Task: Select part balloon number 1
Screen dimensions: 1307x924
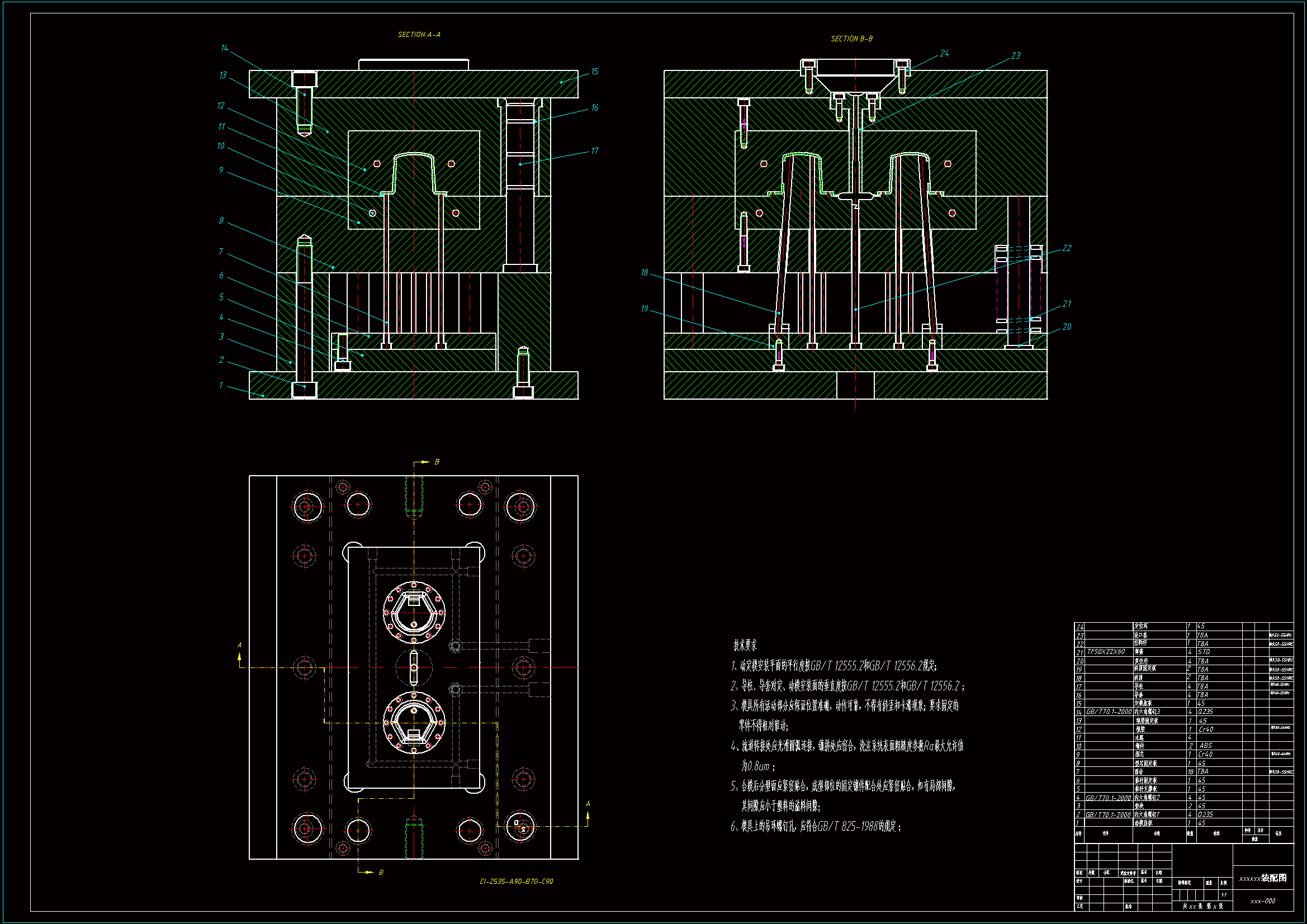Action: [221, 386]
